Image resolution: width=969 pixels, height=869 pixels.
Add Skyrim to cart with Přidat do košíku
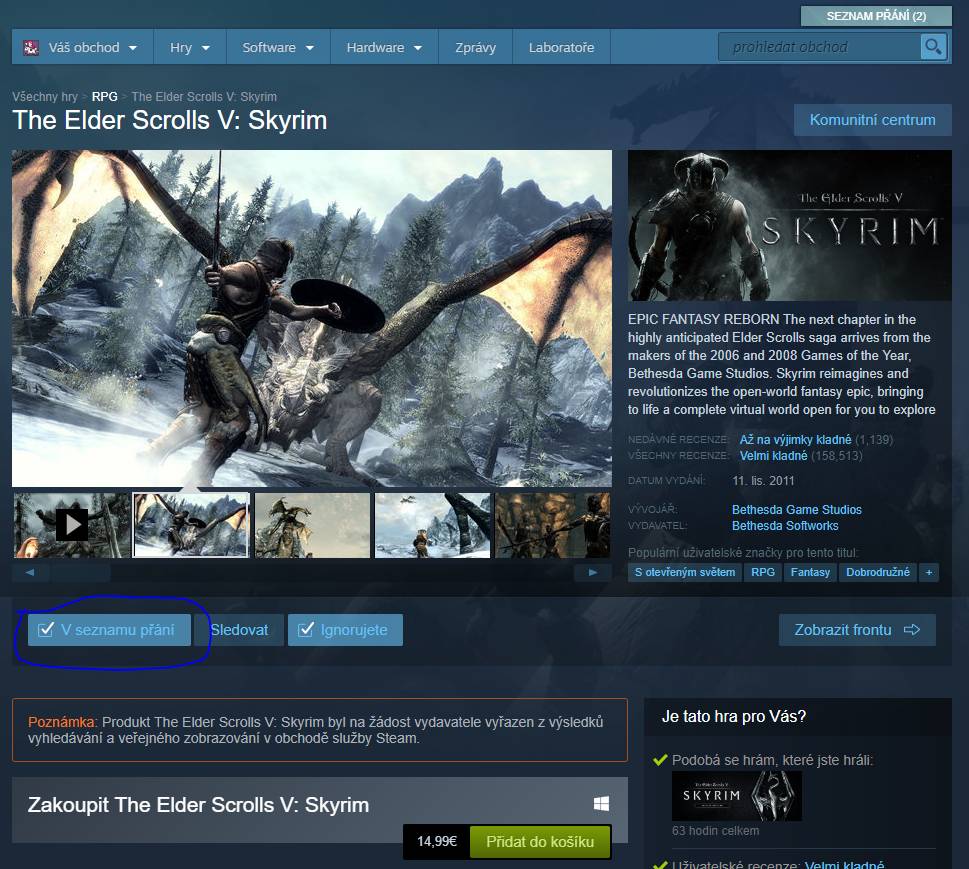click(x=540, y=841)
